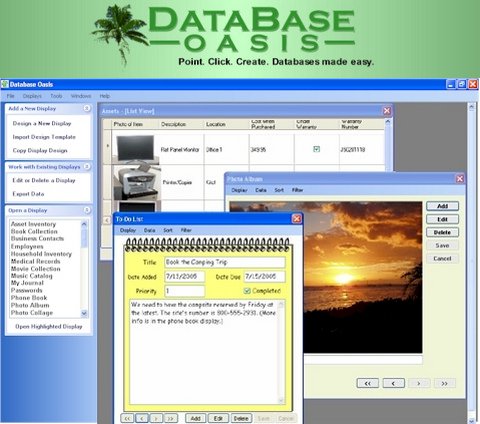Click the Description column header
The image size is (480, 424).
point(173,124)
